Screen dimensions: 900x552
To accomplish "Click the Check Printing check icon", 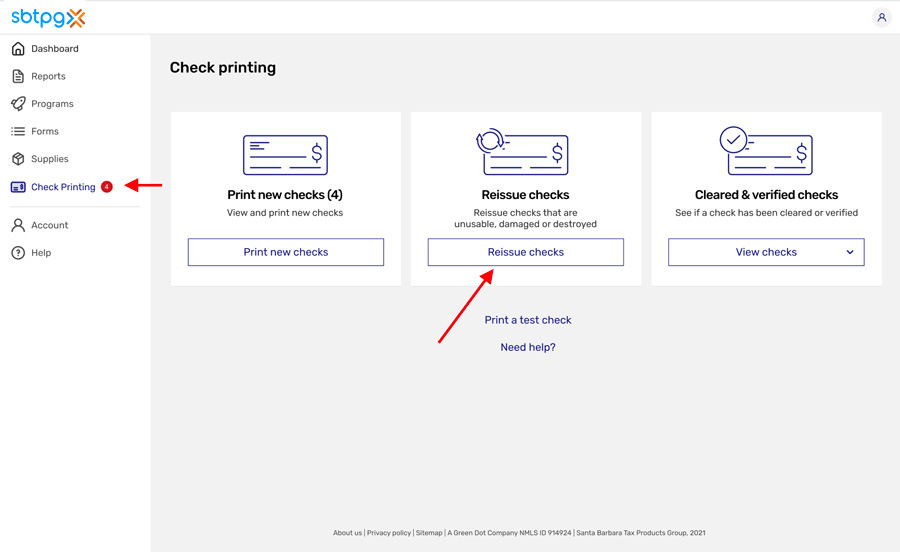I will (x=18, y=187).
